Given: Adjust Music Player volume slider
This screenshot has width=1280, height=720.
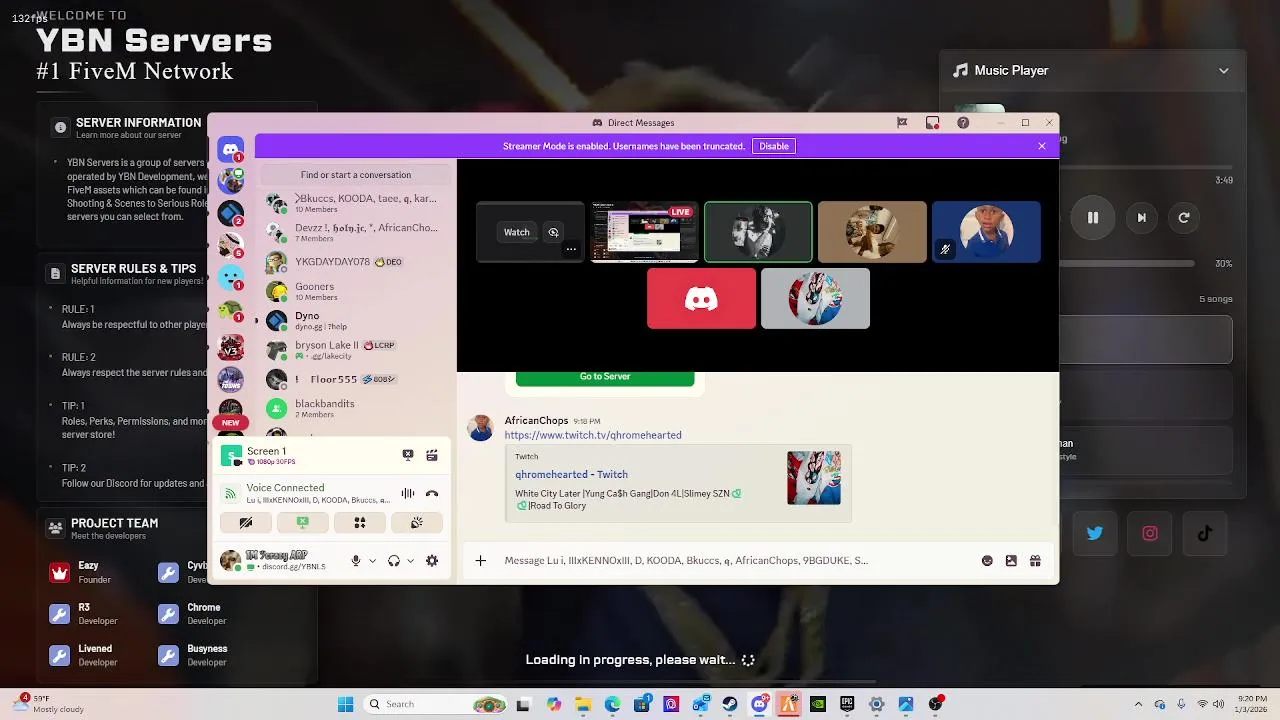Looking at the screenshot, I should coord(1128,264).
